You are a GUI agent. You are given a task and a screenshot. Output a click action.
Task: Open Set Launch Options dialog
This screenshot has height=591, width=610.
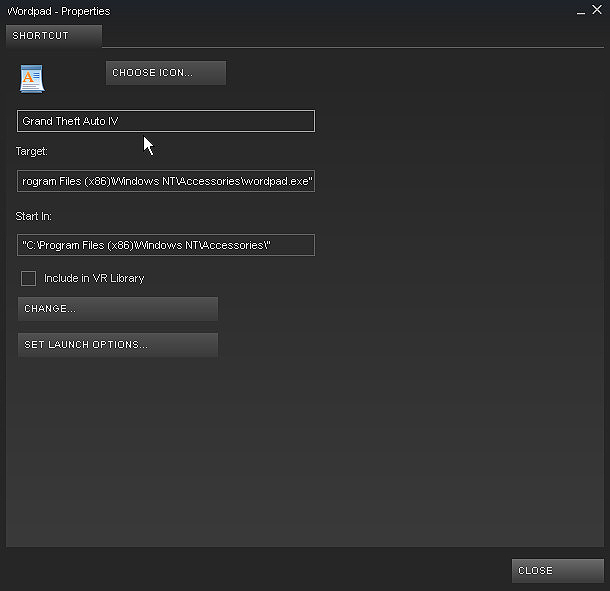(x=118, y=345)
